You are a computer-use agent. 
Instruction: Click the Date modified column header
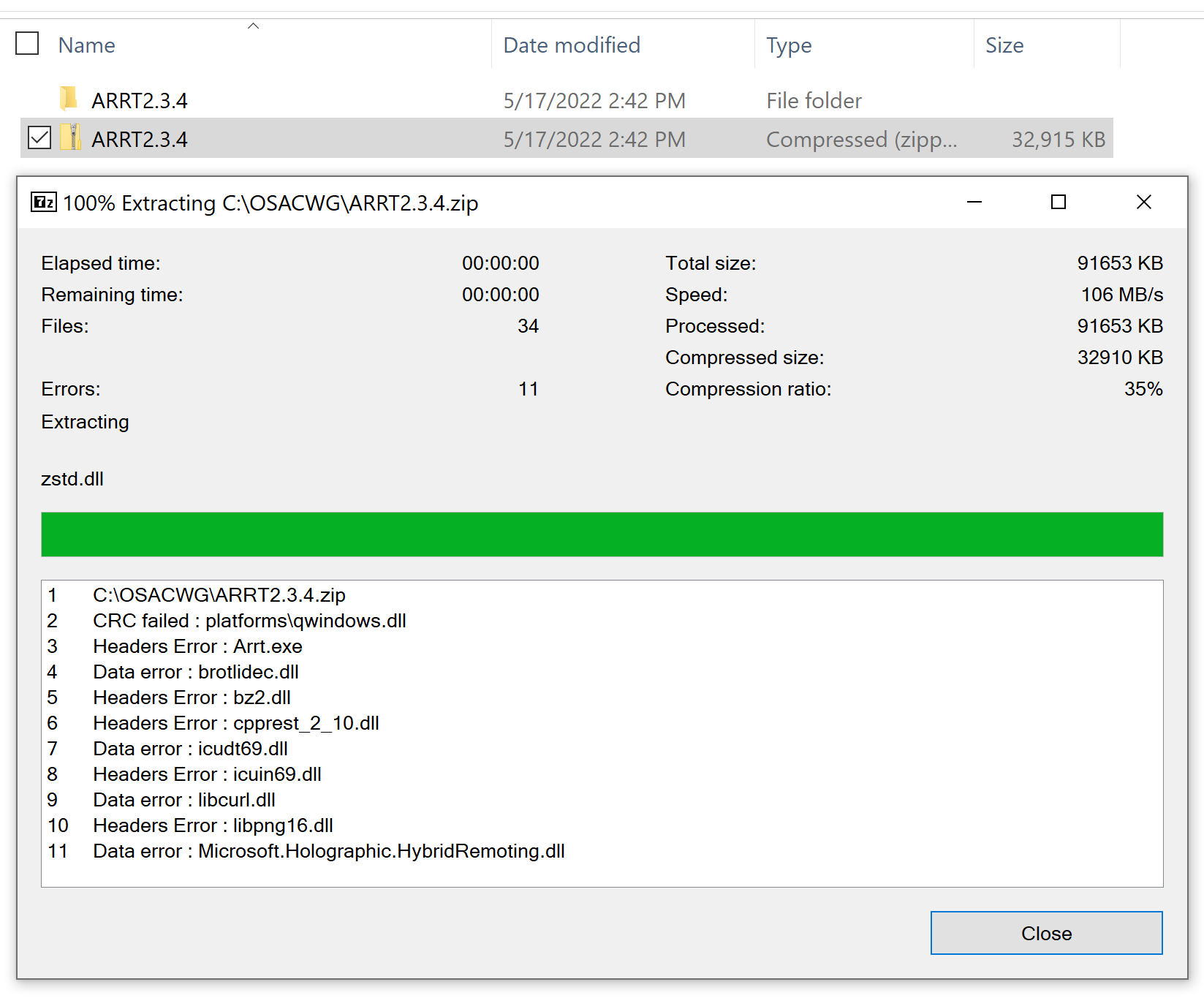click(572, 45)
